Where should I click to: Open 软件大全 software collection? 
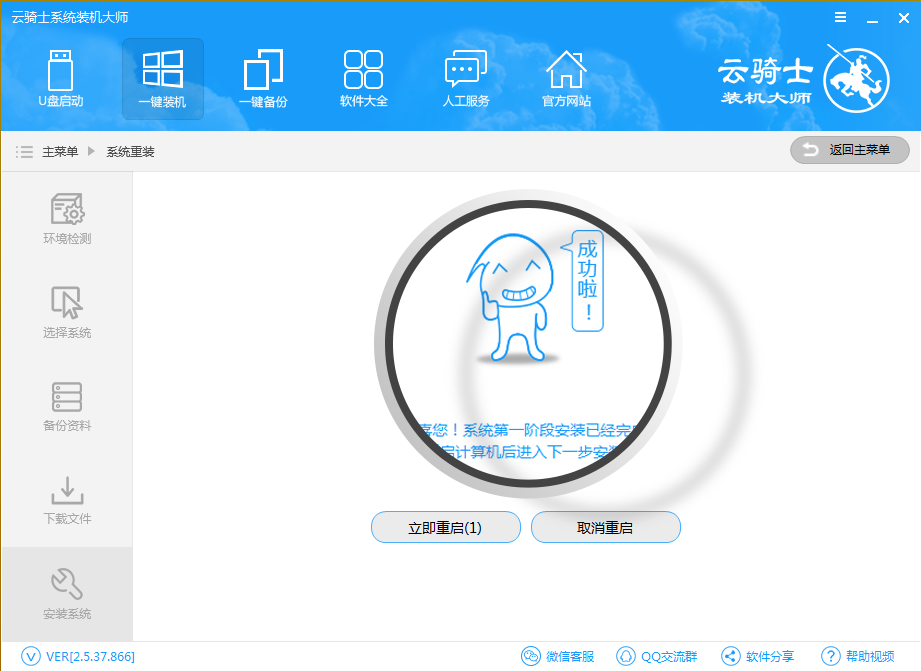[364, 78]
